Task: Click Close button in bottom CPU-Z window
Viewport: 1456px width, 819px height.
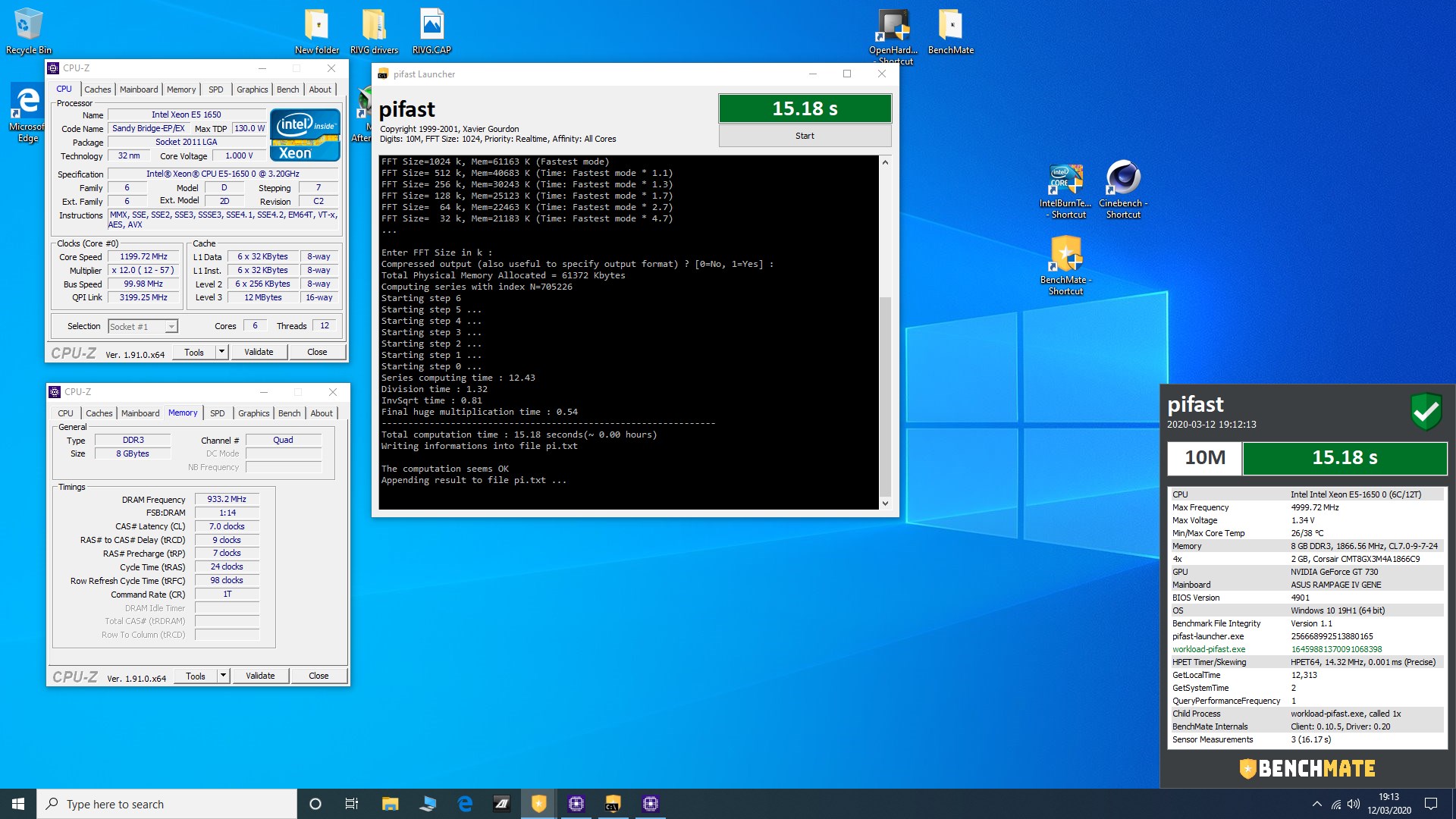Action: coord(318,676)
